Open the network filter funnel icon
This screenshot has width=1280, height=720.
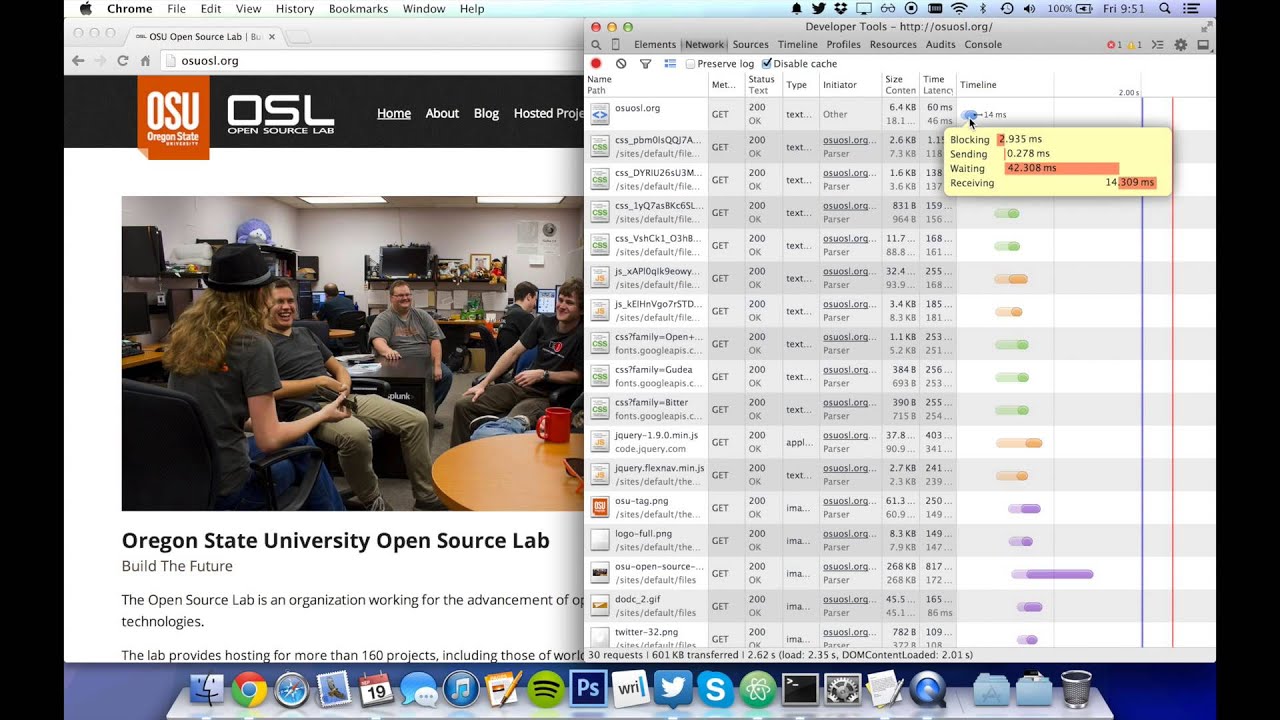coord(645,64)
